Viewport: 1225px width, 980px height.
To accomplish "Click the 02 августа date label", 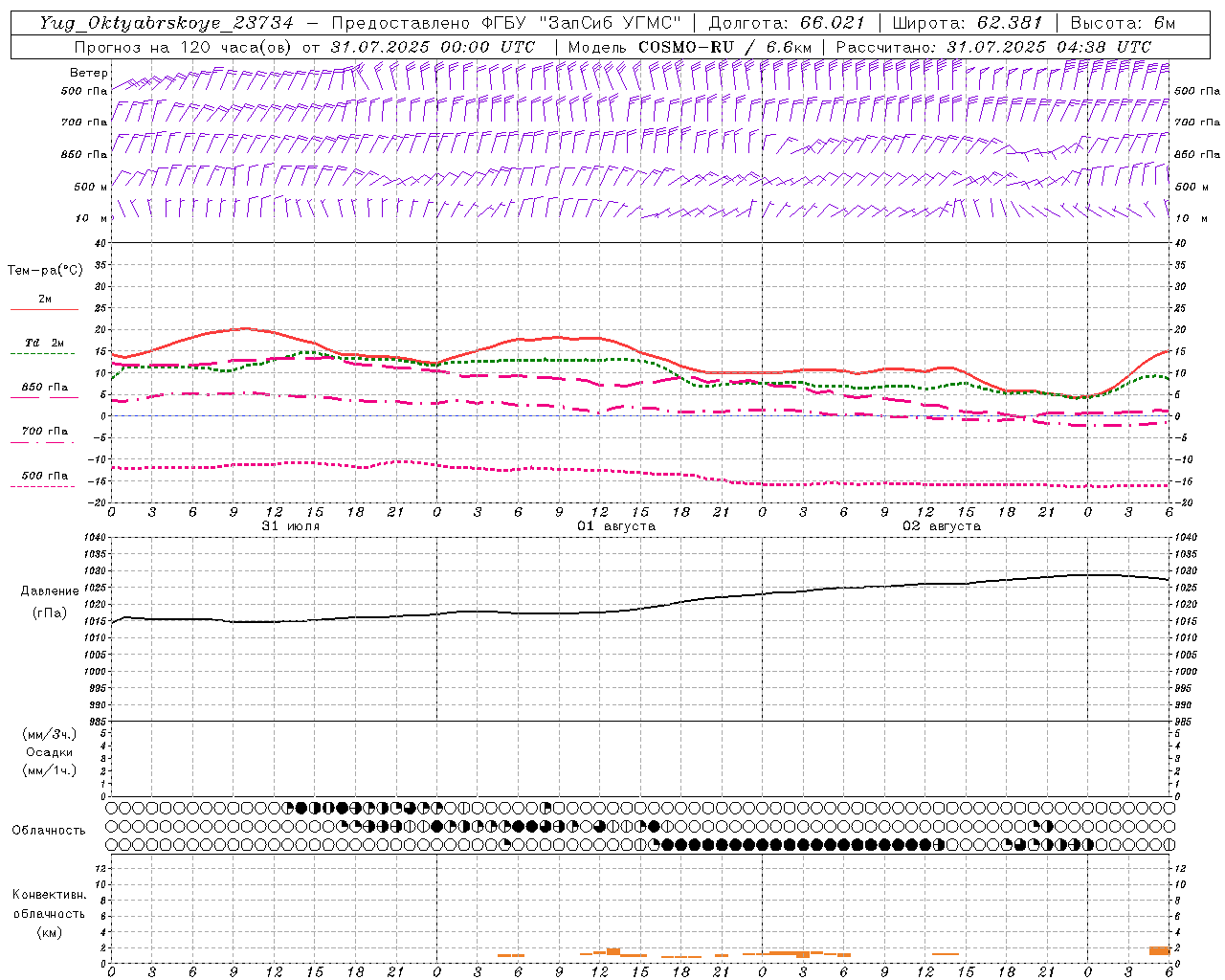I will 942,526.
